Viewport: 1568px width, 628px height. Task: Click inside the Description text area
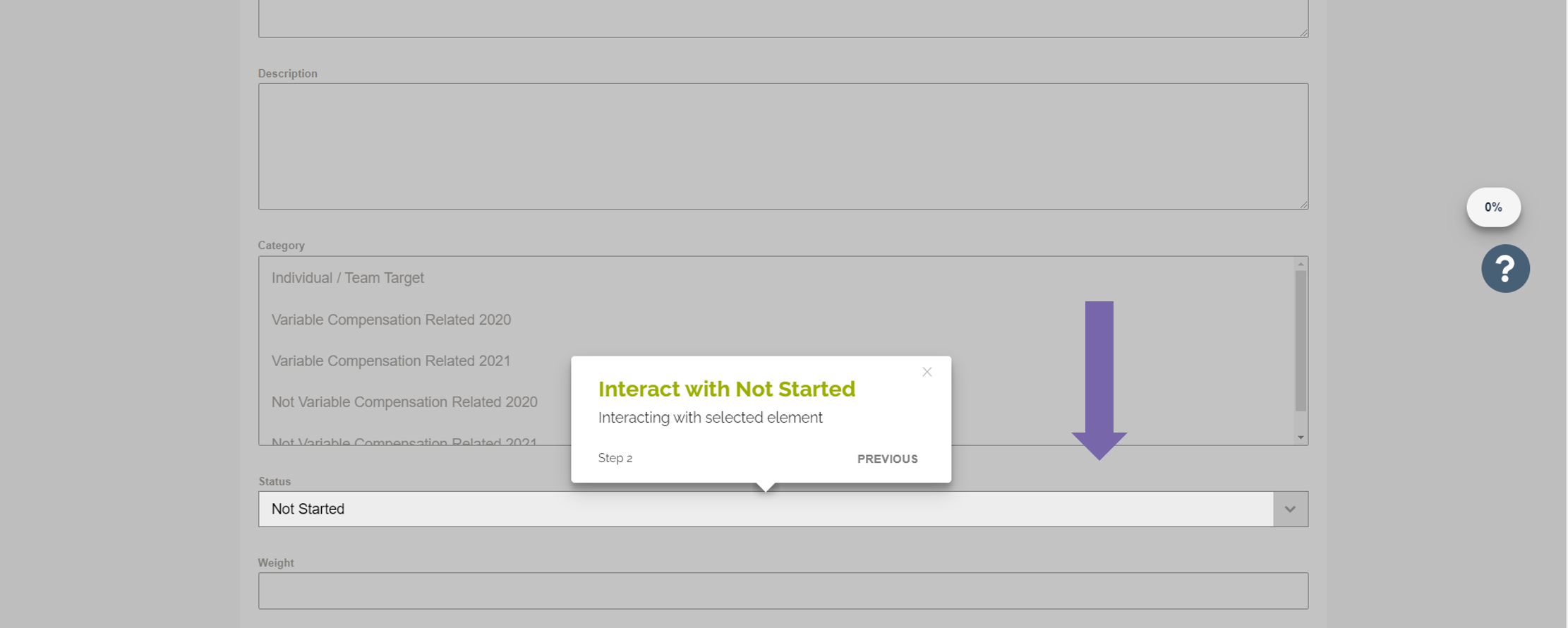[783, 147]
